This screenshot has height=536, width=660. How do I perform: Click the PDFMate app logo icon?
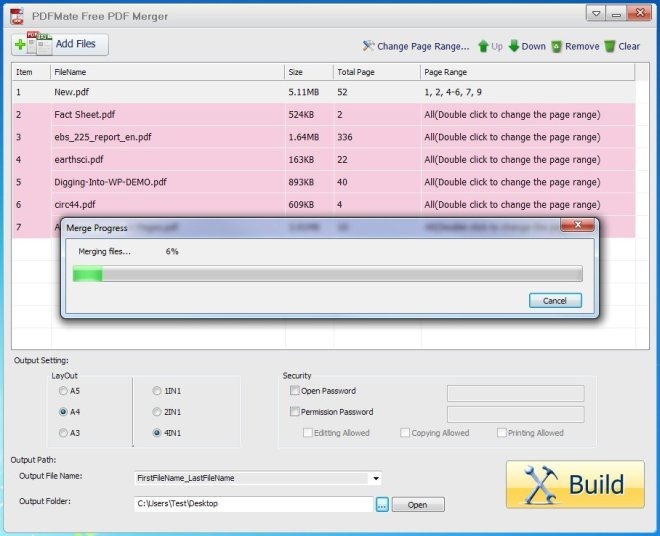(17, 16)
